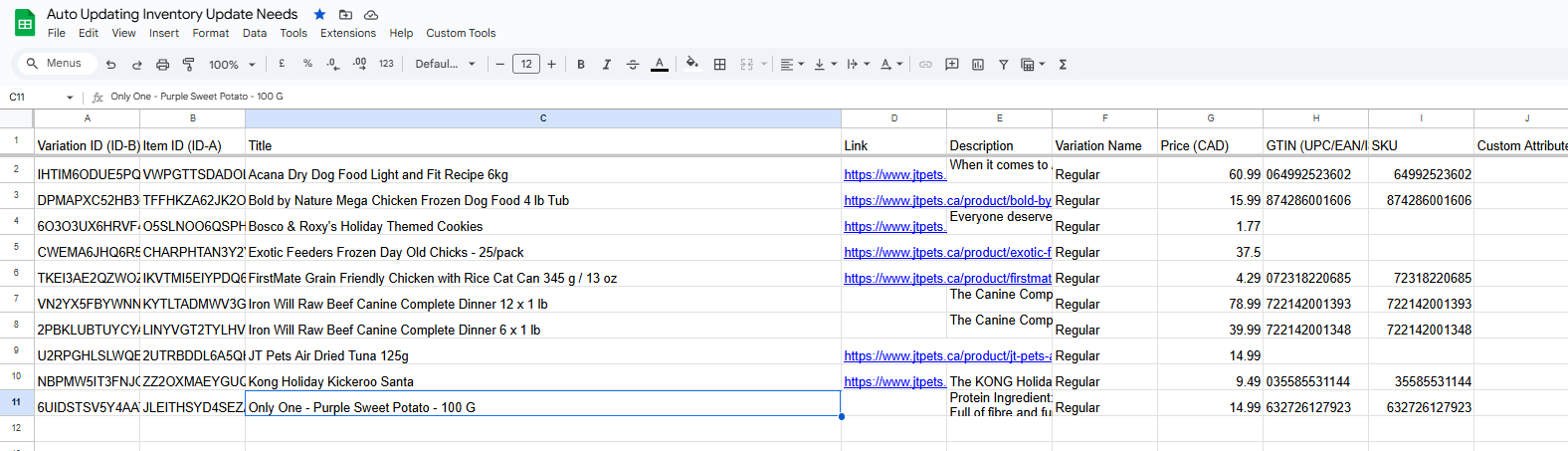This screenshot has width=1568, height=451.
Task: Click the Undo icon
Action: (x=110, y=64)
